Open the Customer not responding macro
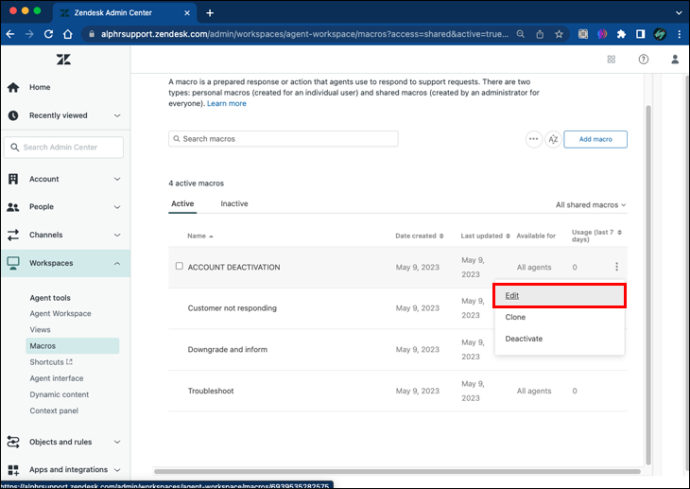 pos(232,308)
